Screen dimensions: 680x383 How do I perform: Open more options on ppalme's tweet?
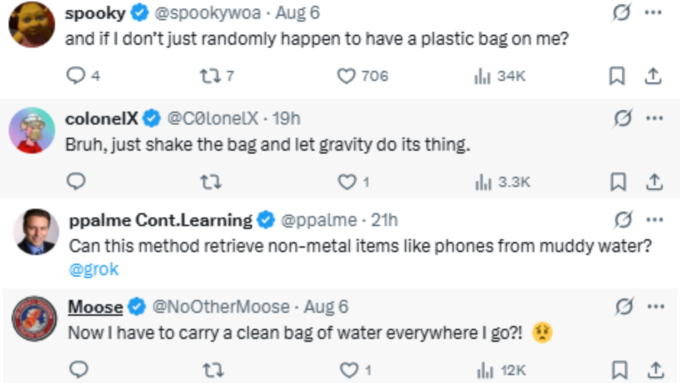point(654,219)
